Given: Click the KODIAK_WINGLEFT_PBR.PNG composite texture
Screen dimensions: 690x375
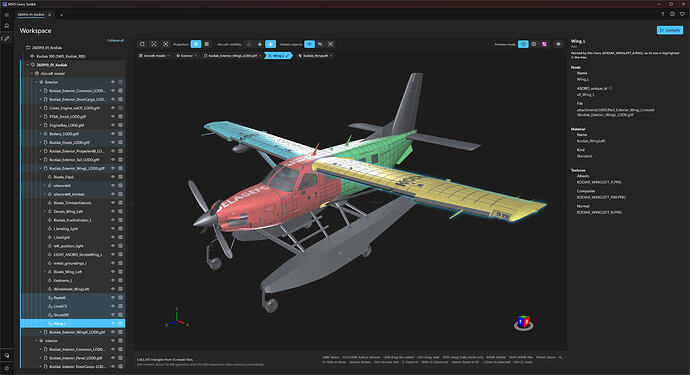Looking at the screenshot, I should pyautogui.click(x=601, y=197).
